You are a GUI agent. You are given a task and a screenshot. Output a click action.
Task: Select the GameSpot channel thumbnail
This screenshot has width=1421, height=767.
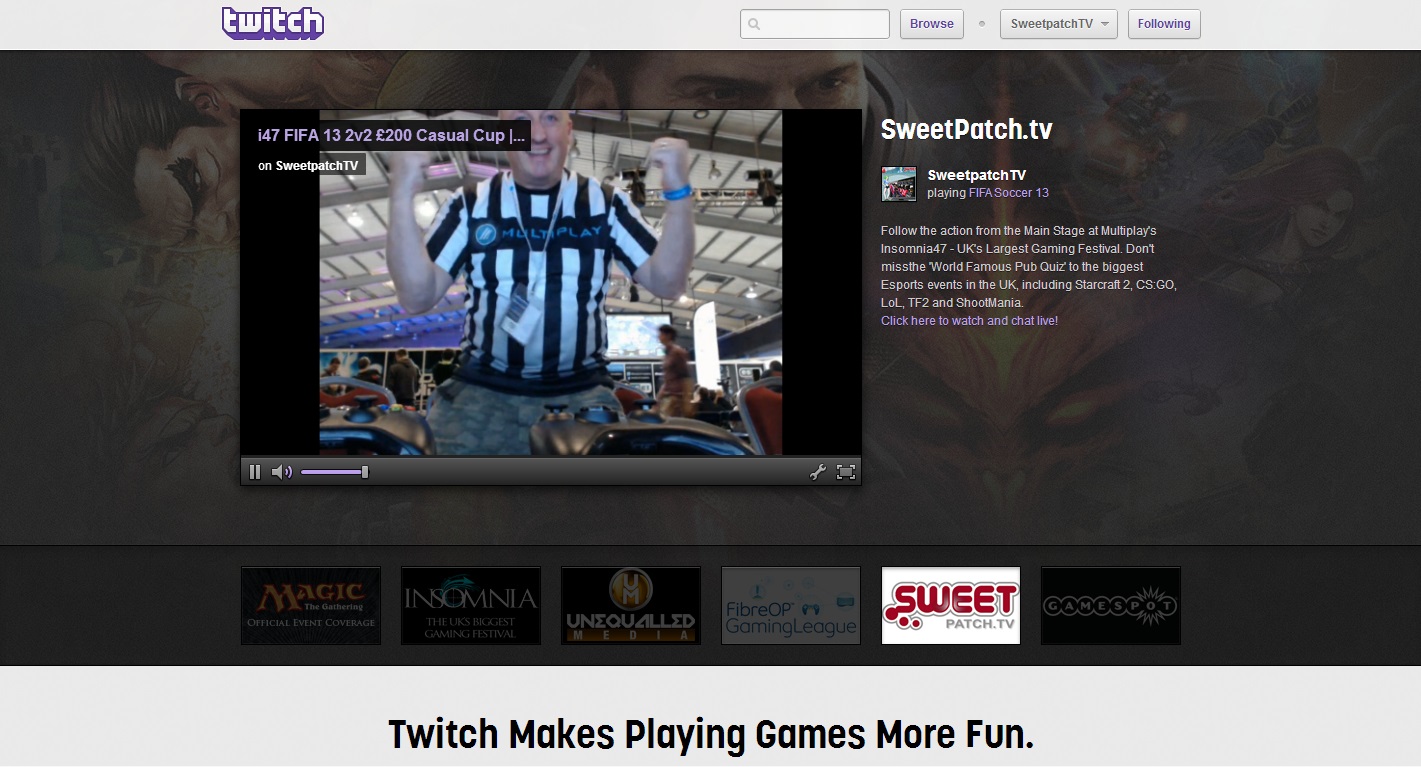click(1111, 605)
